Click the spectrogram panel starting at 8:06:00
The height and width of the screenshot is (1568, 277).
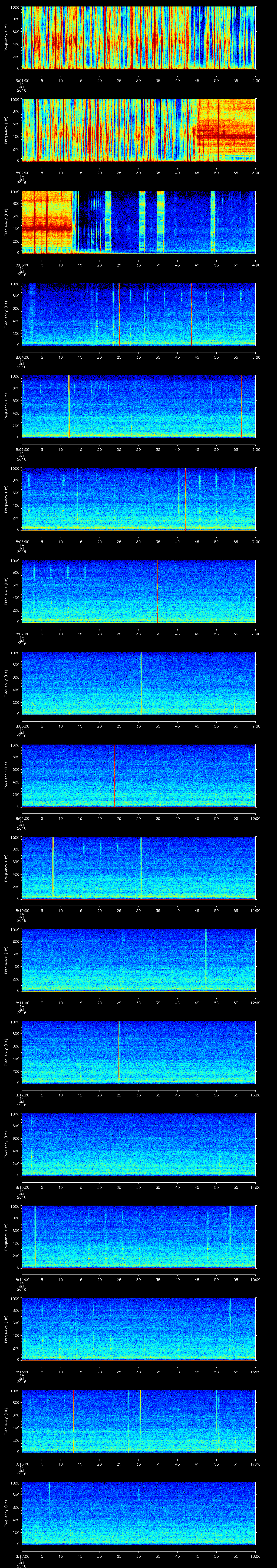139,499
